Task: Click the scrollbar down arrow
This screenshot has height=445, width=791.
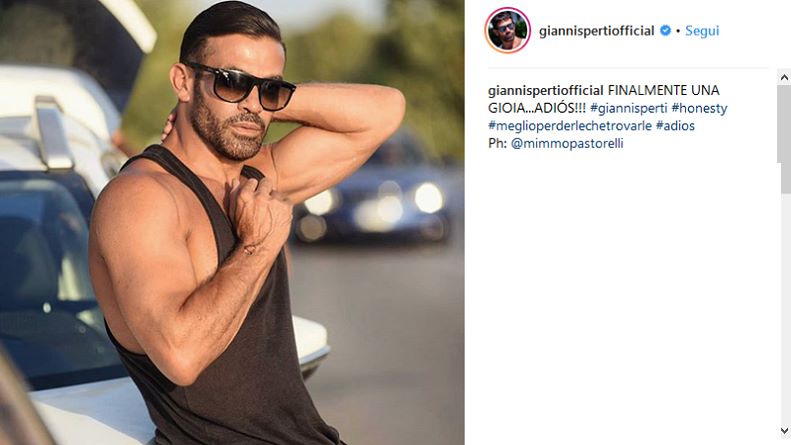Action: pos(784,430)
